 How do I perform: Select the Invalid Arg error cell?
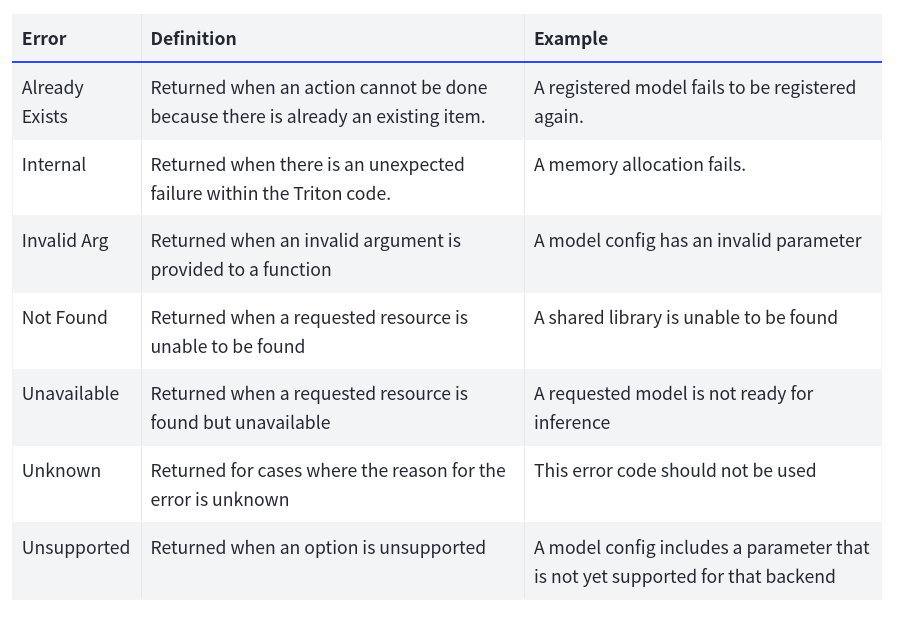[x=65, y=241]
